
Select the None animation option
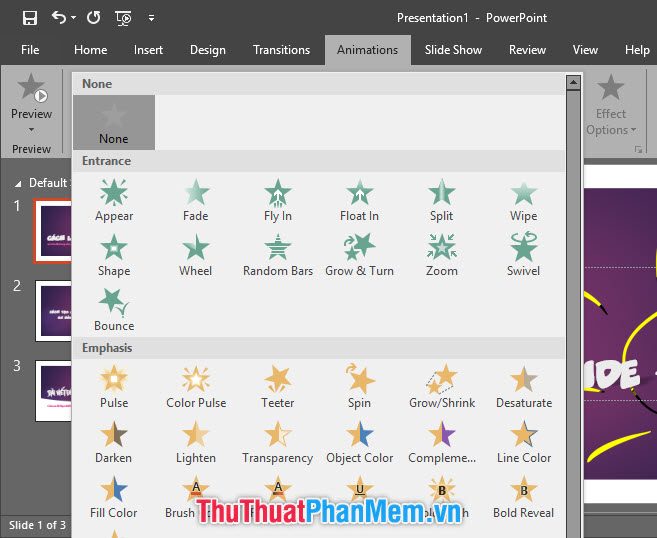pos(114,122)
